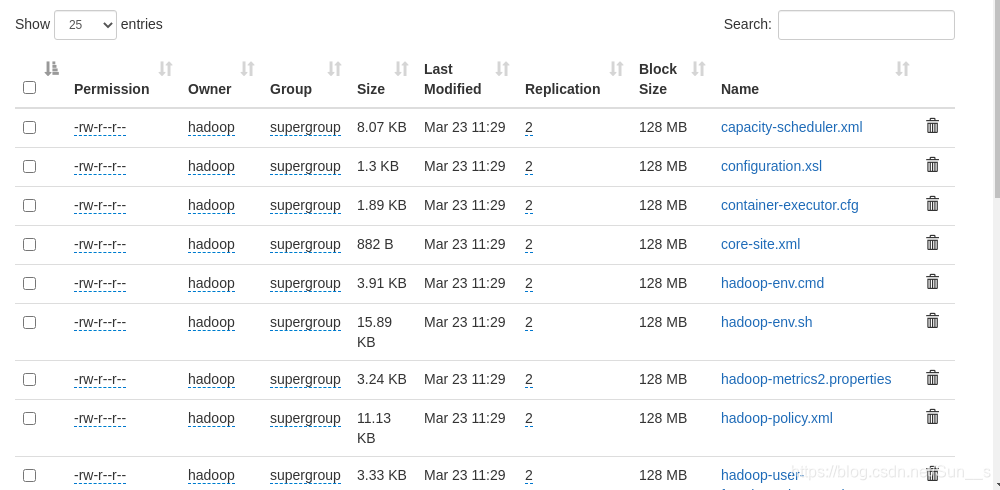The image size is (1000, 490).
Task: Sort table by the Size column
Action: pyautogui.click(x=371, y=89)
